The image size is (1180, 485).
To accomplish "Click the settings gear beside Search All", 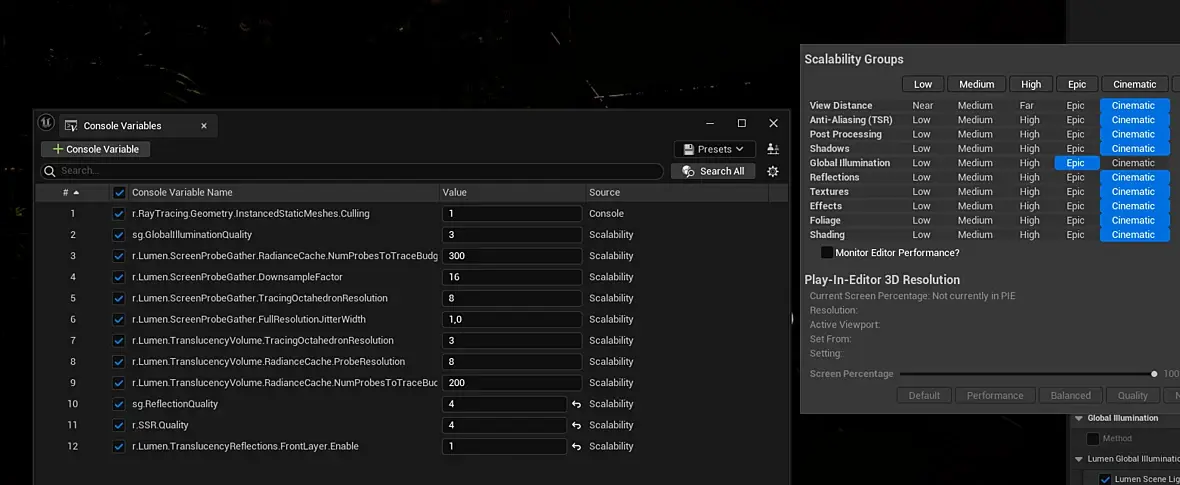I will [772, 171].
